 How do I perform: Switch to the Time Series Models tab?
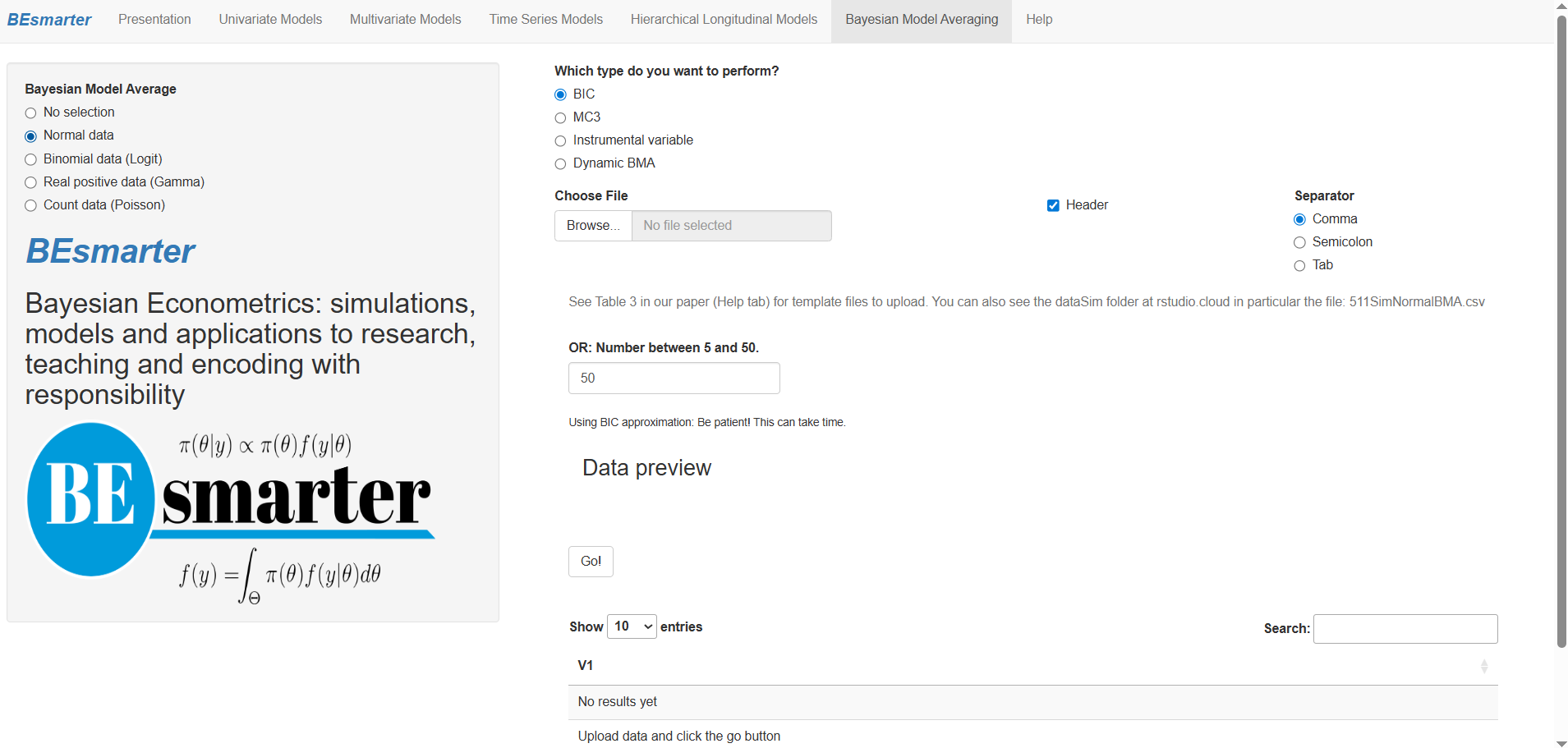[x=545, y=20]
